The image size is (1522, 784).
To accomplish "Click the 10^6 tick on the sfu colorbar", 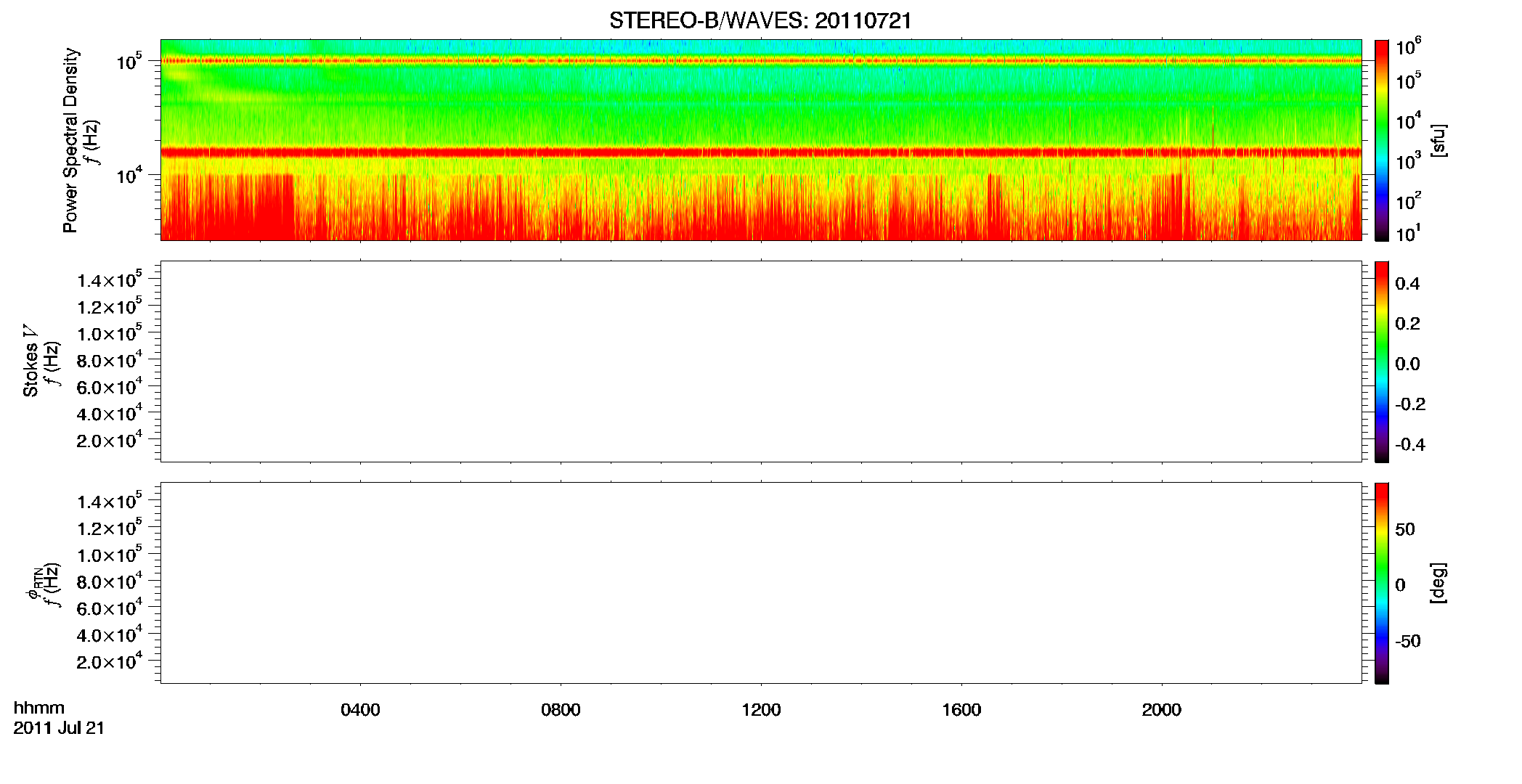I will point(1409,47).
